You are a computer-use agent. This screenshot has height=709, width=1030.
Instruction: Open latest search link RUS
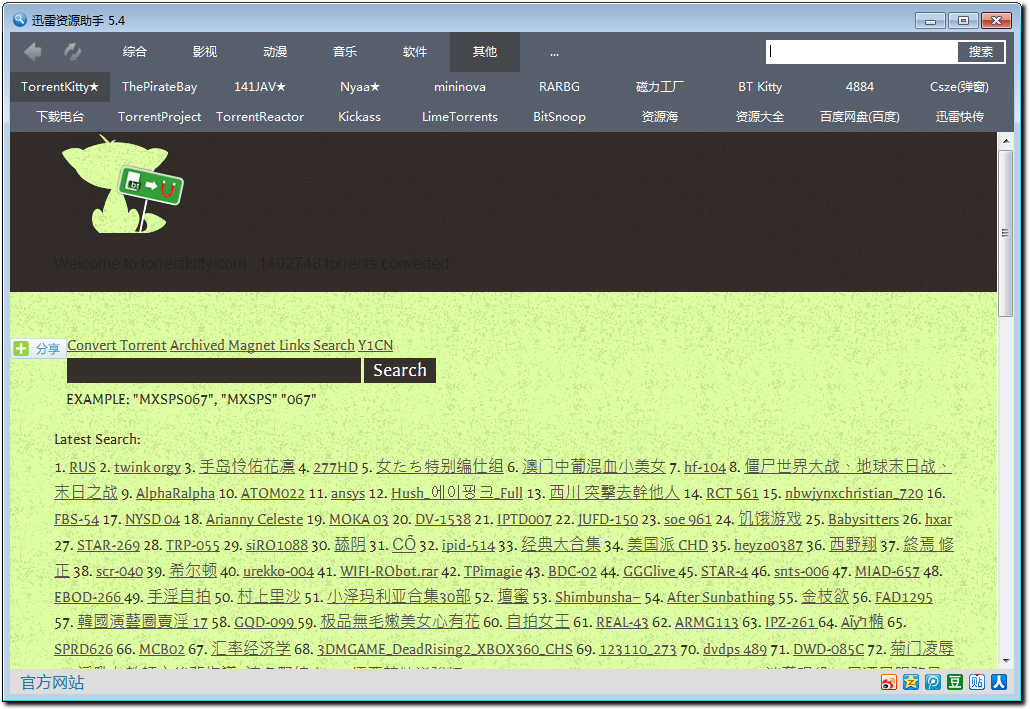point(82,467)
